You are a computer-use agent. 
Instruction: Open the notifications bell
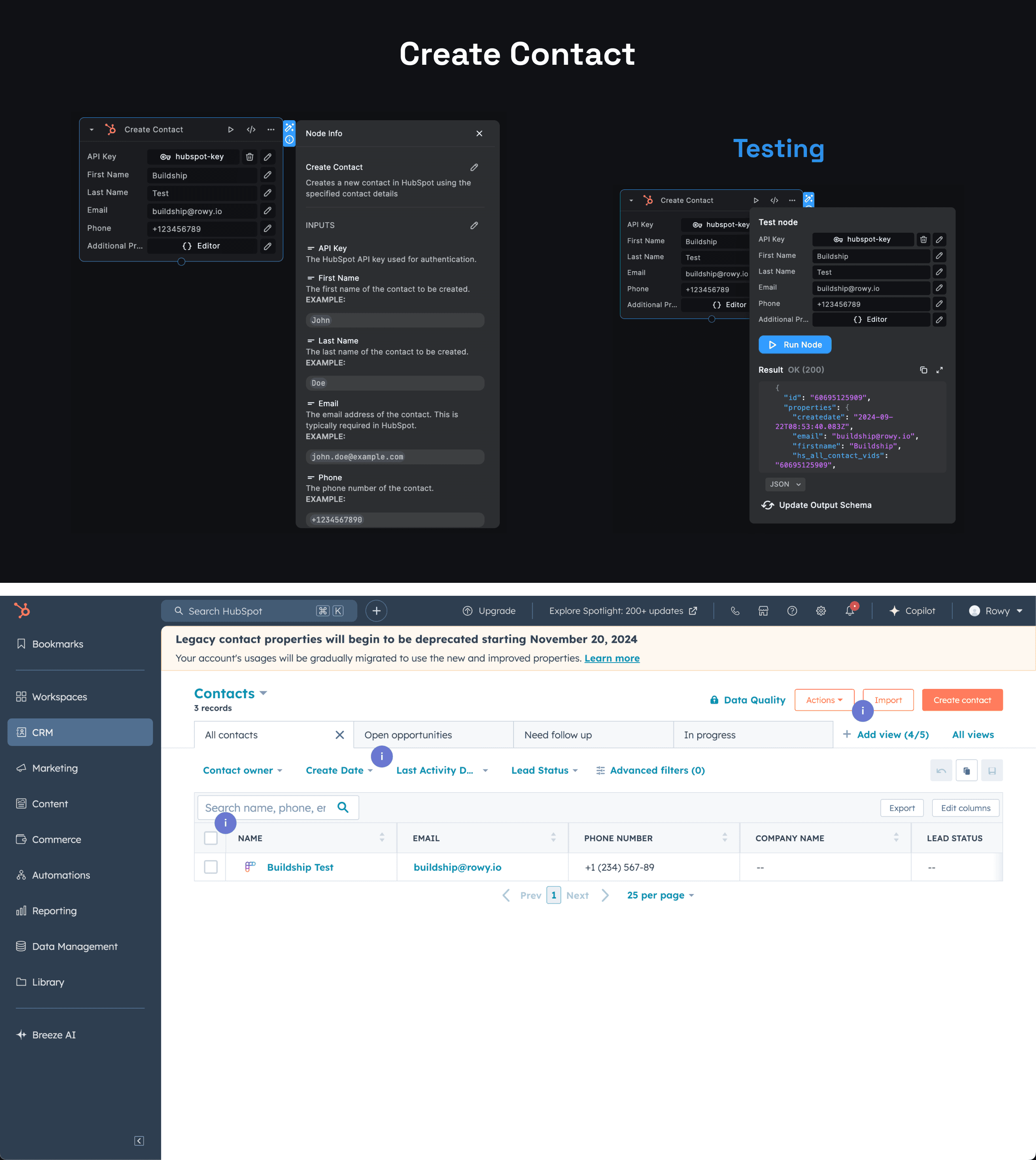point(849,611)
